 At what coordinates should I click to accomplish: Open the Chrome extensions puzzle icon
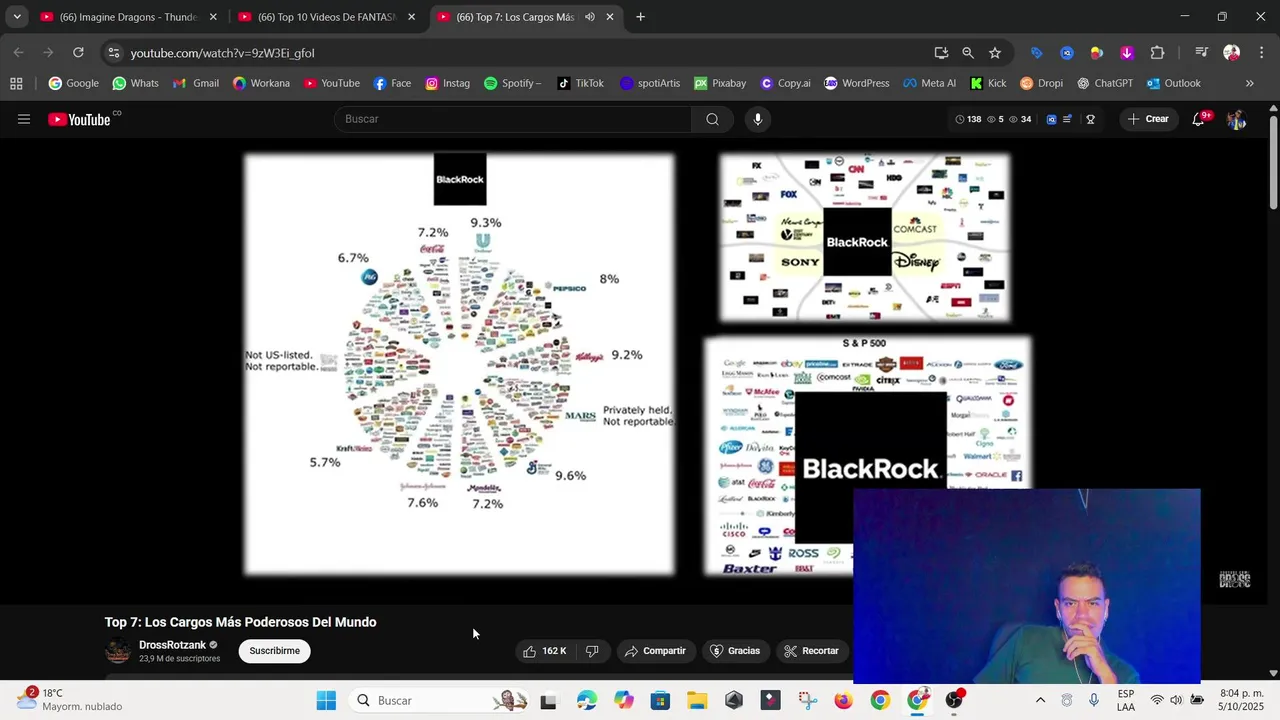pos(1158,53)
